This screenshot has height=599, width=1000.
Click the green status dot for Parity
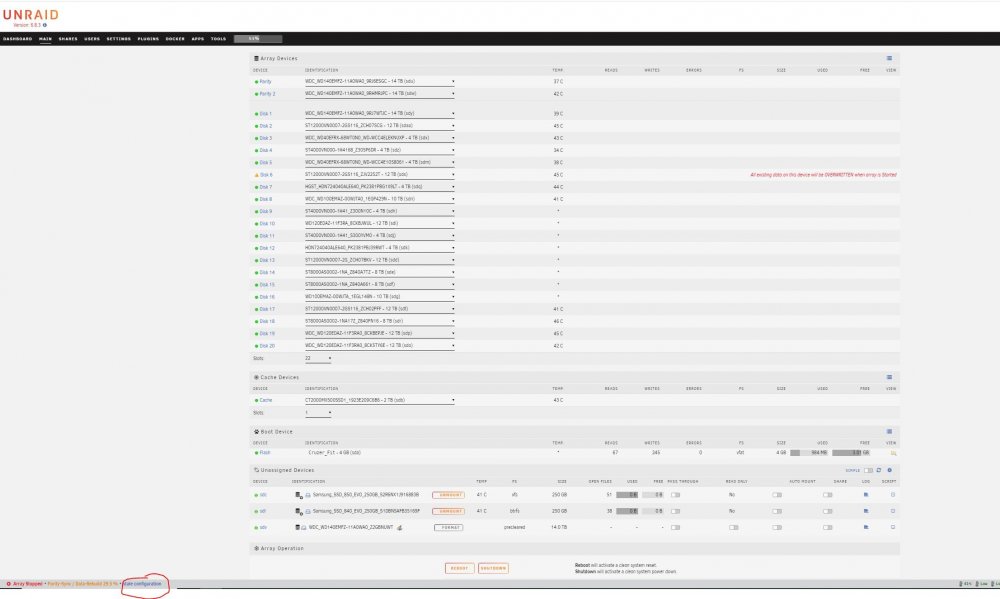point(256,82)
